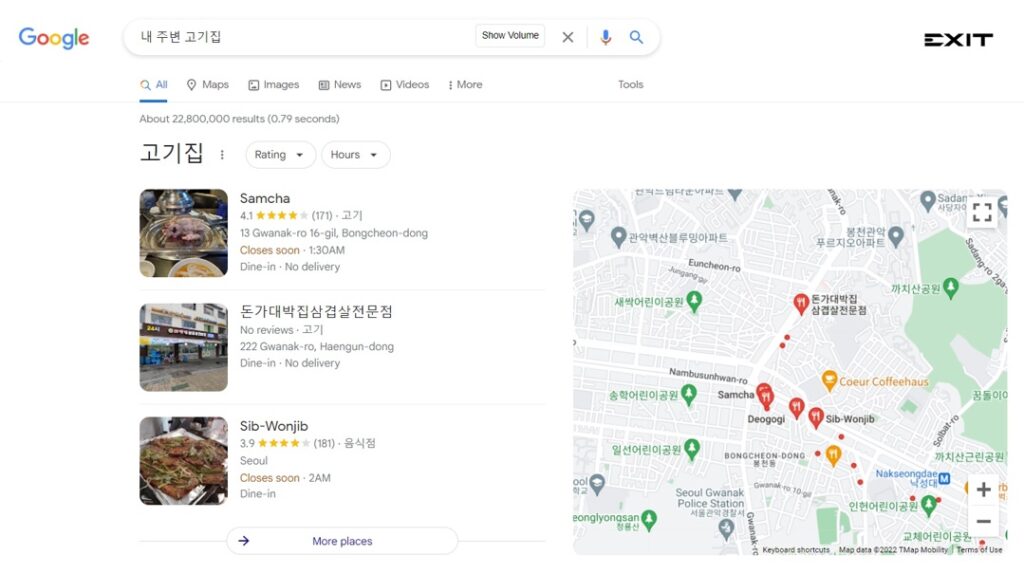The image size is (1024, 574).
Task: Click the 인헌어린이공원 park pin
Action: click(x=929, y=504)
